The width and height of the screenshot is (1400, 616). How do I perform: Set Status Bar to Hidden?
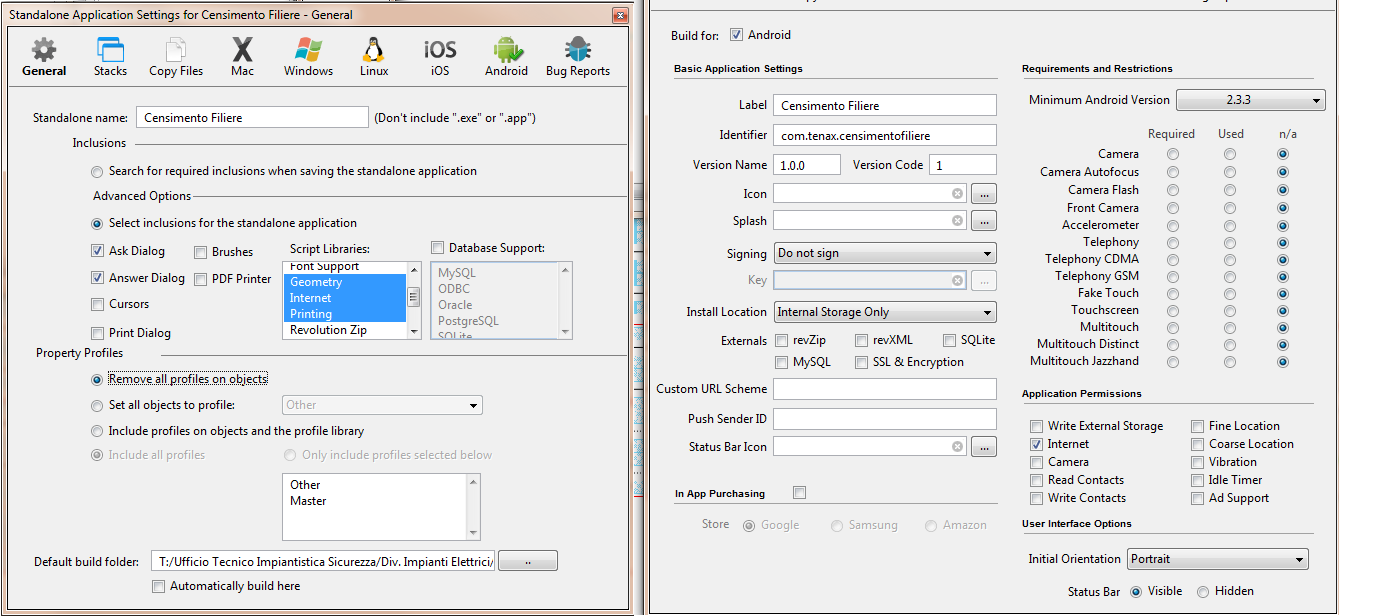(1203, 591)
